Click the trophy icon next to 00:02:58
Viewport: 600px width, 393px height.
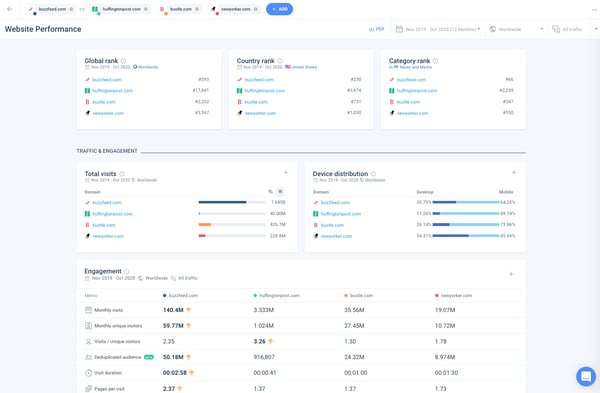[x=192, y=373]
